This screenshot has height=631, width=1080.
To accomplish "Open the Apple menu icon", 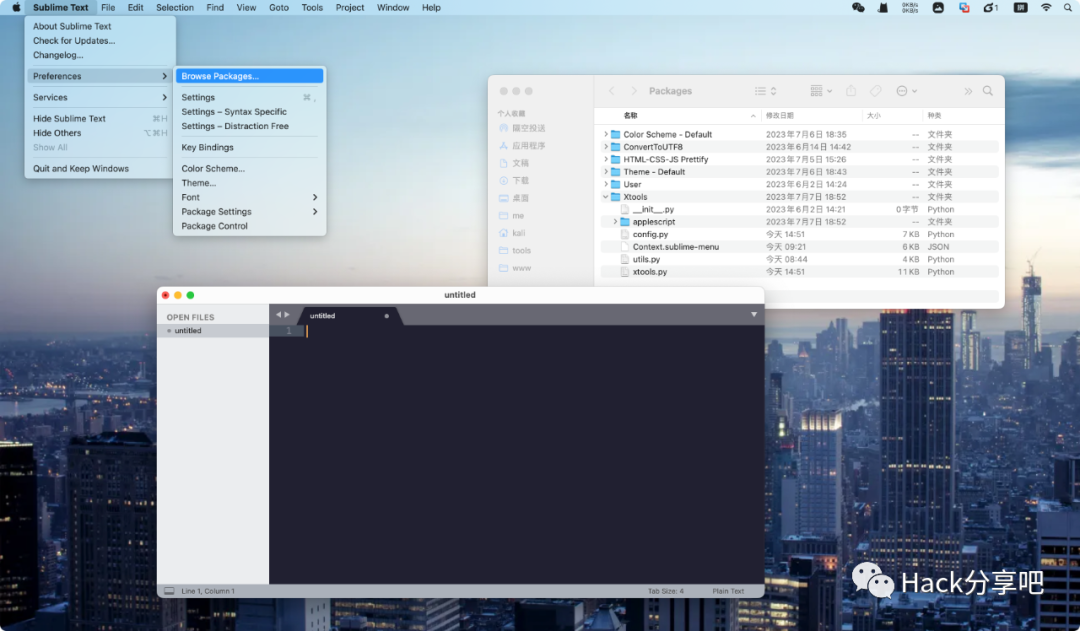I will pos(16,8).
